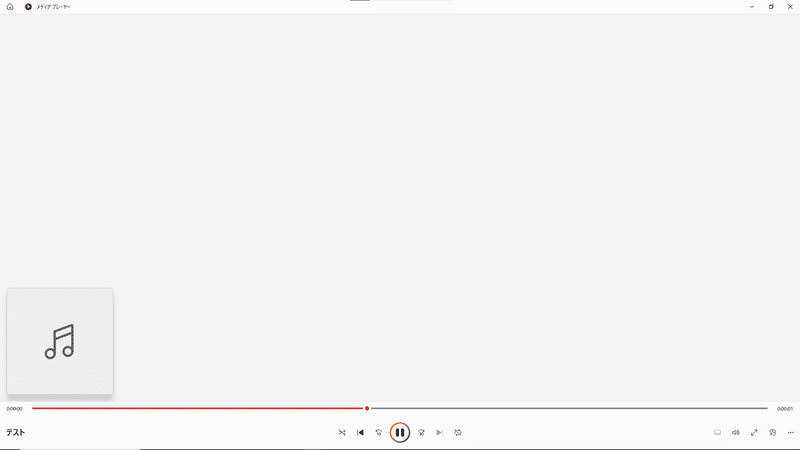This screenshot has height=450, width=800.
Task: Pause the current playback
Action: point(399,433)
